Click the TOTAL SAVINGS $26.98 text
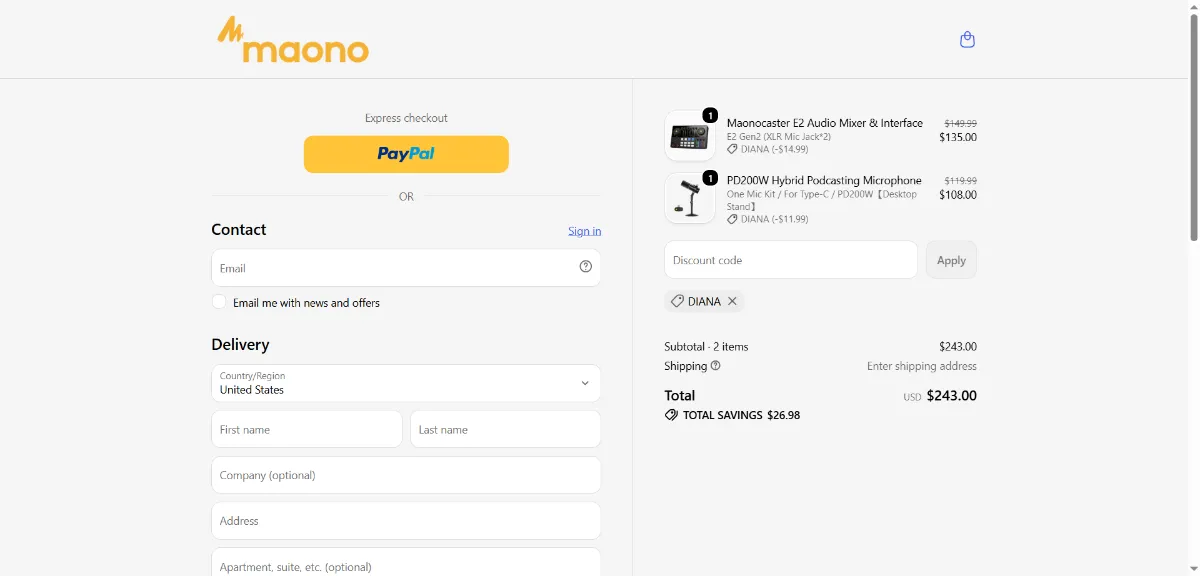This screenshot has width=1200, height=576. [741, 415]
